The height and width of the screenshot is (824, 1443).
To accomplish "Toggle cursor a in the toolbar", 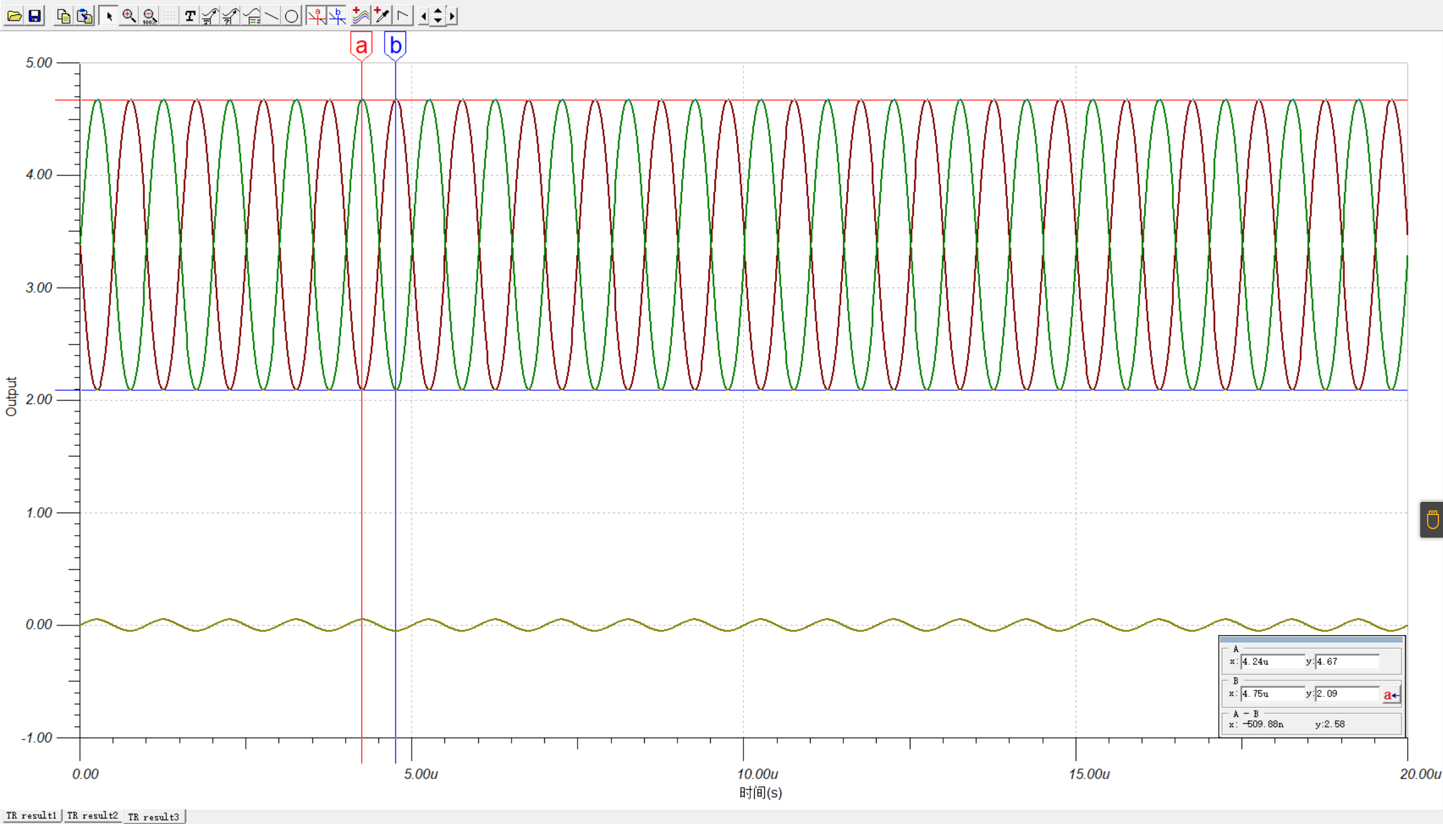I will click(317, 16).
